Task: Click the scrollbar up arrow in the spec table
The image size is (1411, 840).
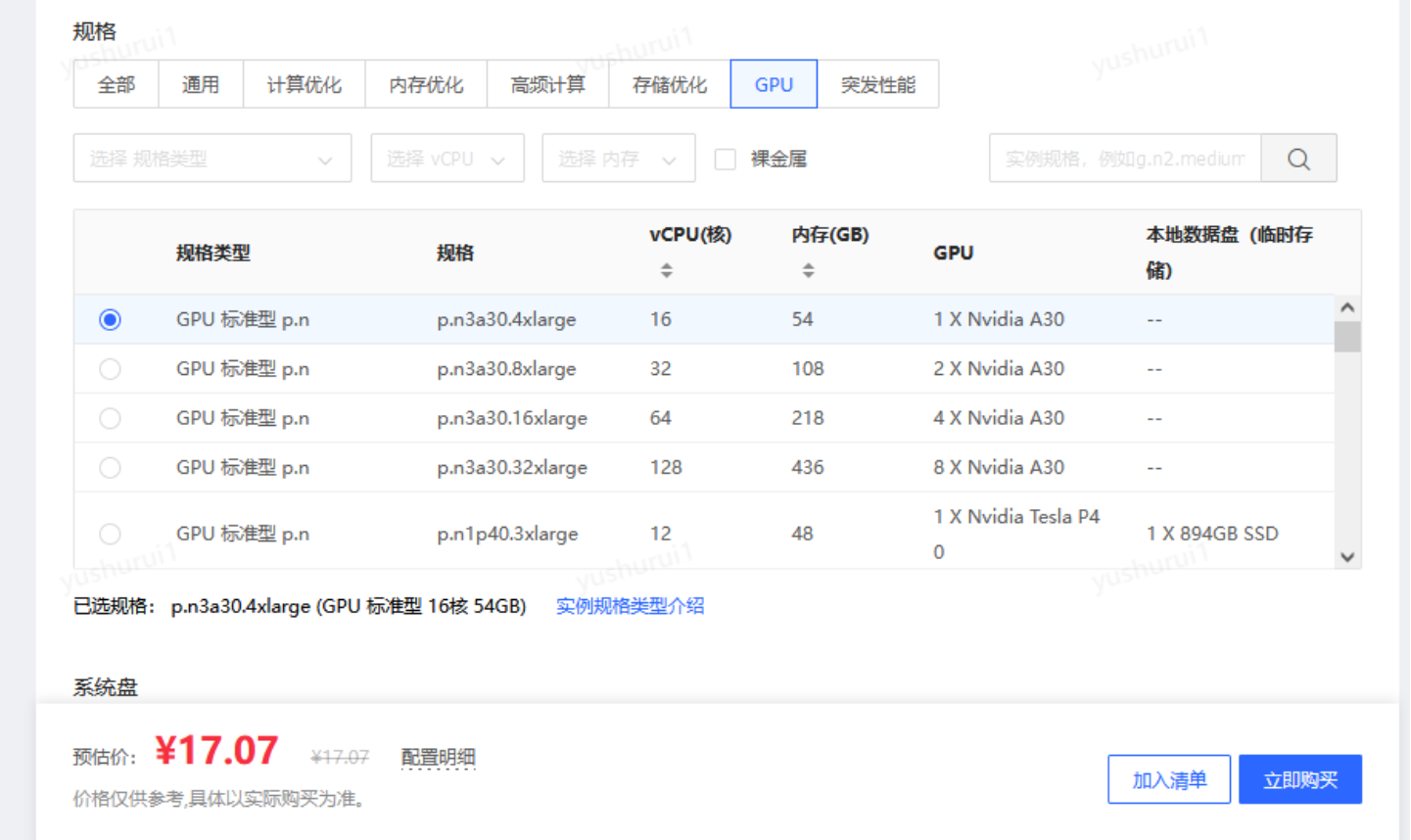Action: (x=1347, y=305)
